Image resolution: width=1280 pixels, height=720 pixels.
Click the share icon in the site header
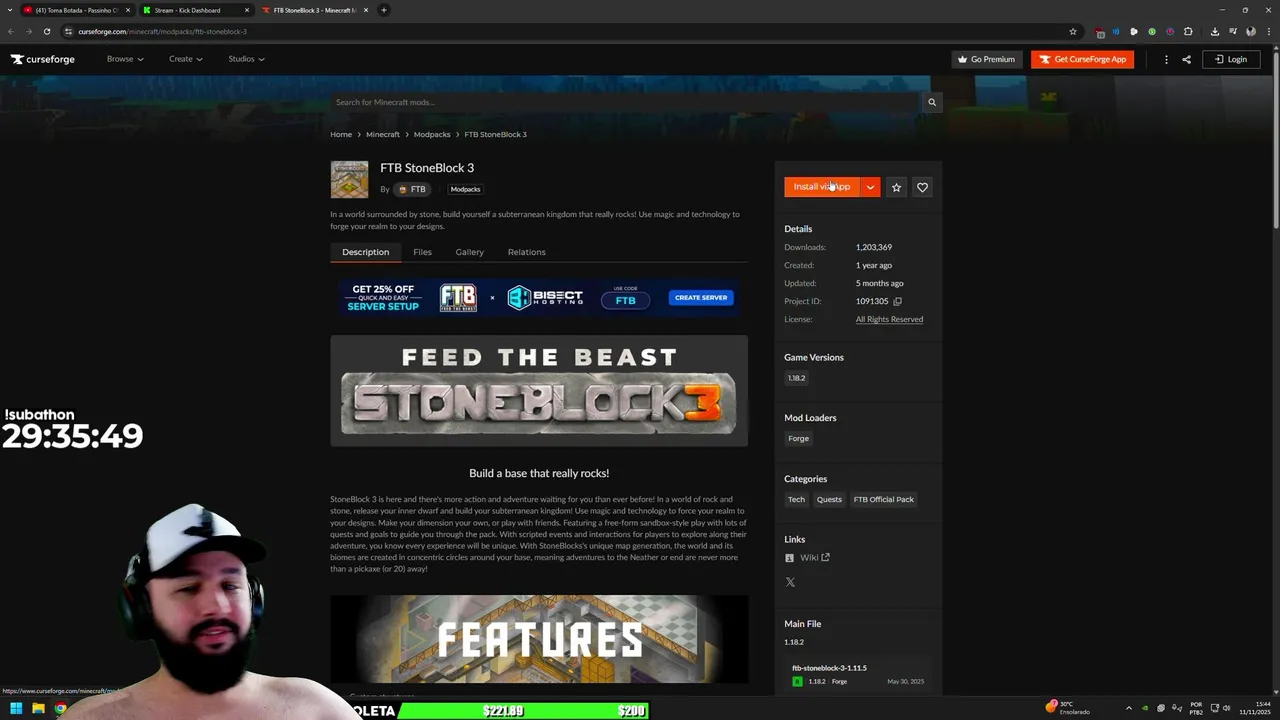(1186, 59)
